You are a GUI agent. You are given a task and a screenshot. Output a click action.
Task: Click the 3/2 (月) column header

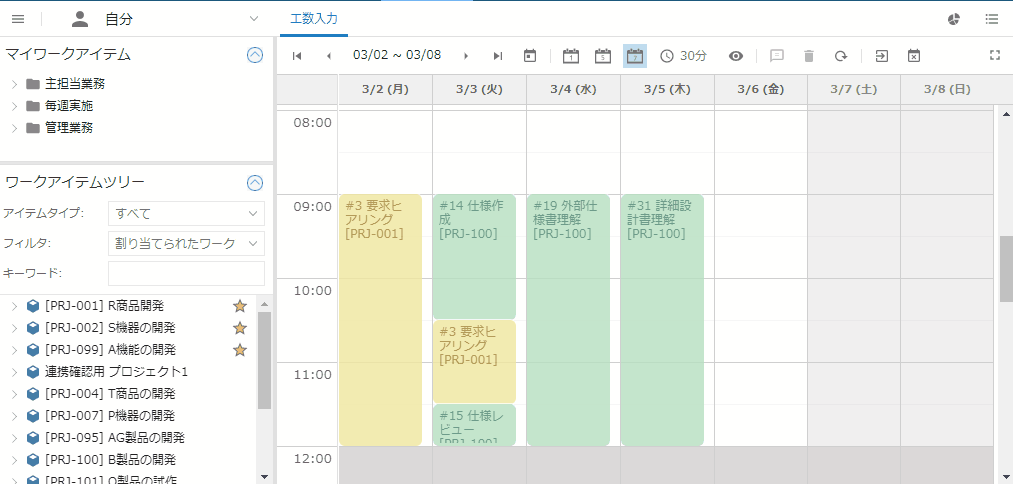tap(386, 89)
